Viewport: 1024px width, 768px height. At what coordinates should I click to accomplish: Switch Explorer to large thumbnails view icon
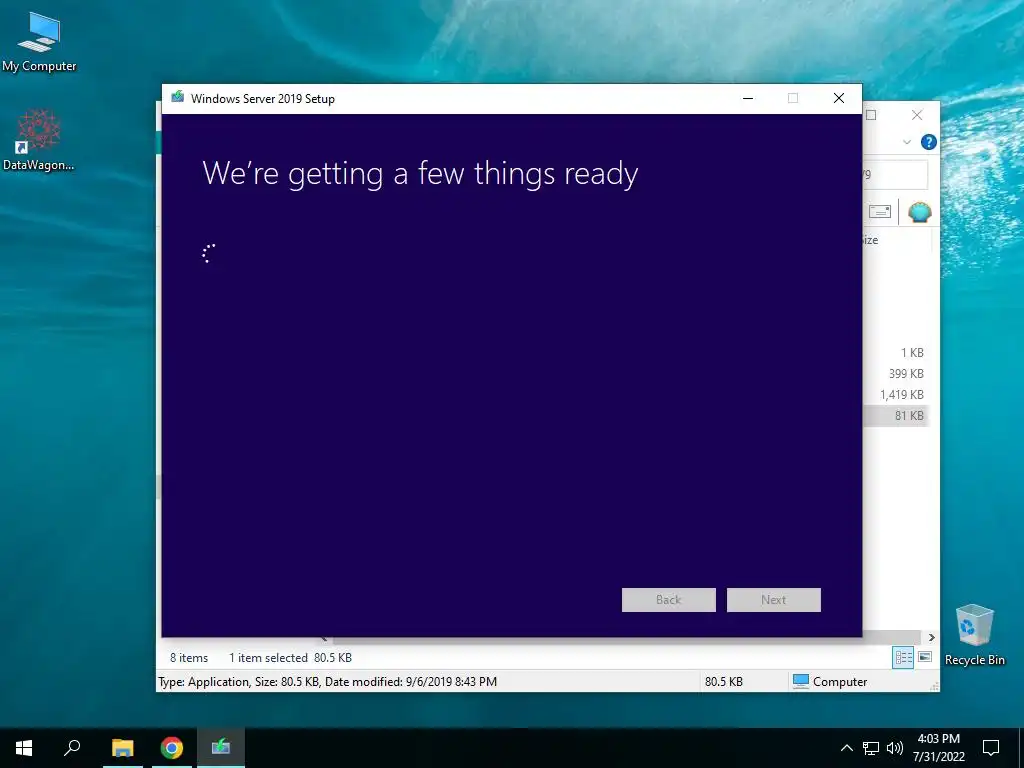[x=925, y=657]
